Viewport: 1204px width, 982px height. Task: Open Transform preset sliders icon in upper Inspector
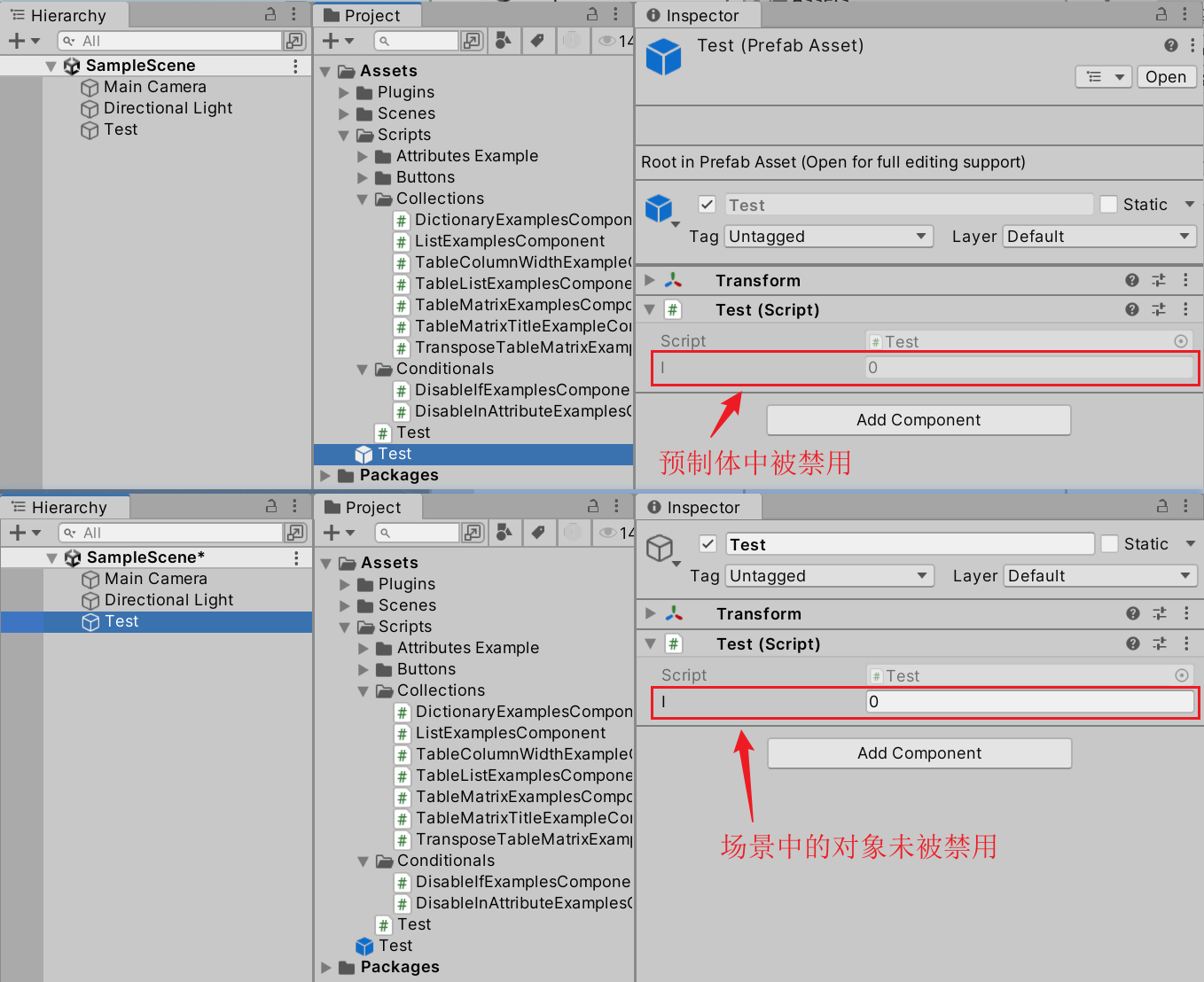pyautogui.click(x=1159, y=280)
